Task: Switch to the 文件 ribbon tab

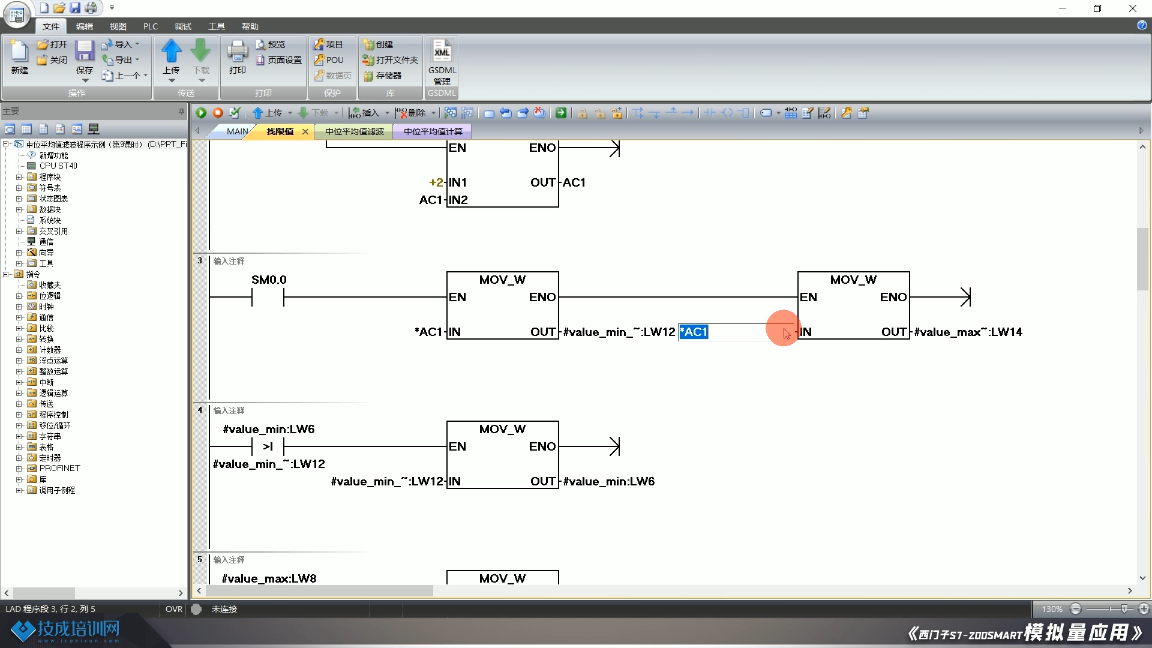Action: click(x=51, y=26)
